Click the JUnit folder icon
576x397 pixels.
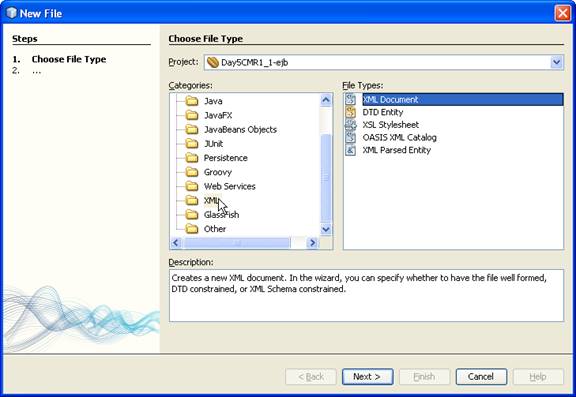click(x=192, y=144)
